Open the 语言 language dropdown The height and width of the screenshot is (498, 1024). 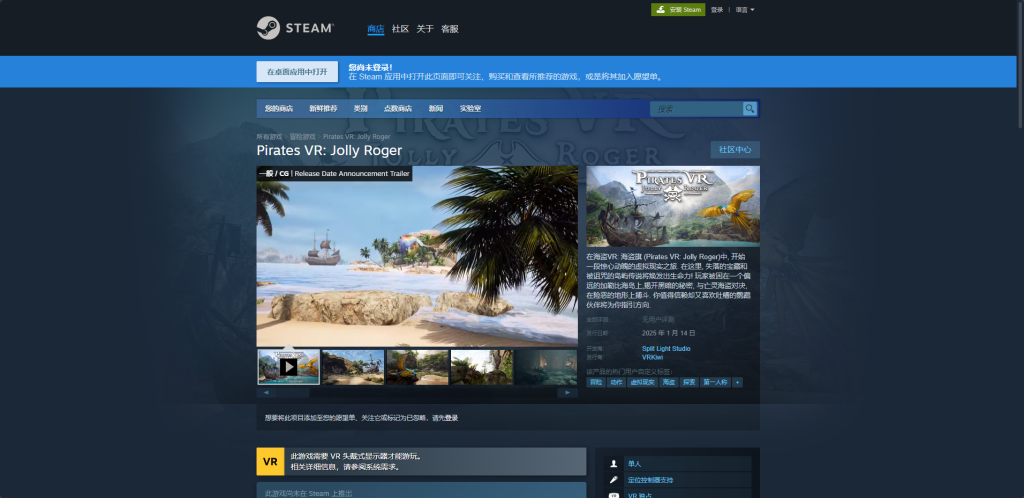click(x=744, y=10)
